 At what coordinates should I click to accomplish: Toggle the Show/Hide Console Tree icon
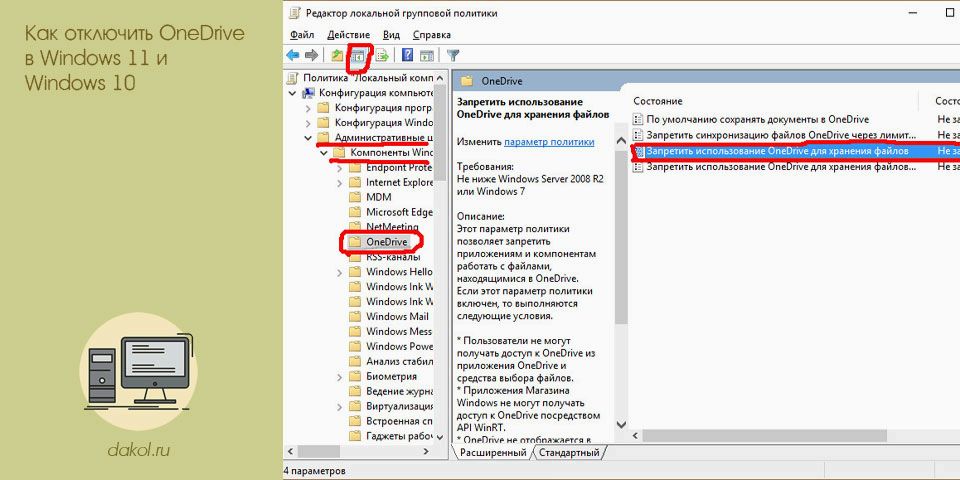point(357,56)
